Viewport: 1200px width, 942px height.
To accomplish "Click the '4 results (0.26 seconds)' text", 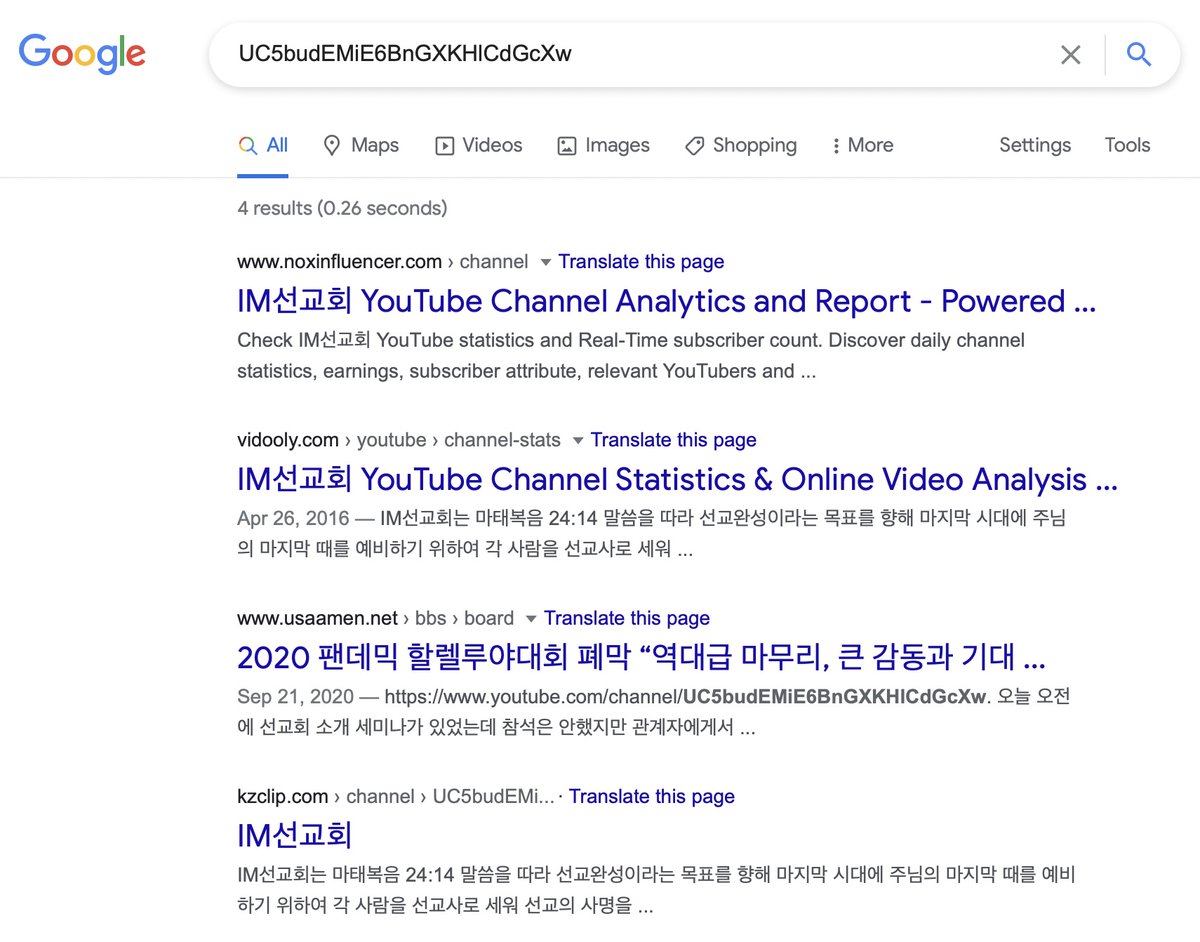I will pos(342,208).
